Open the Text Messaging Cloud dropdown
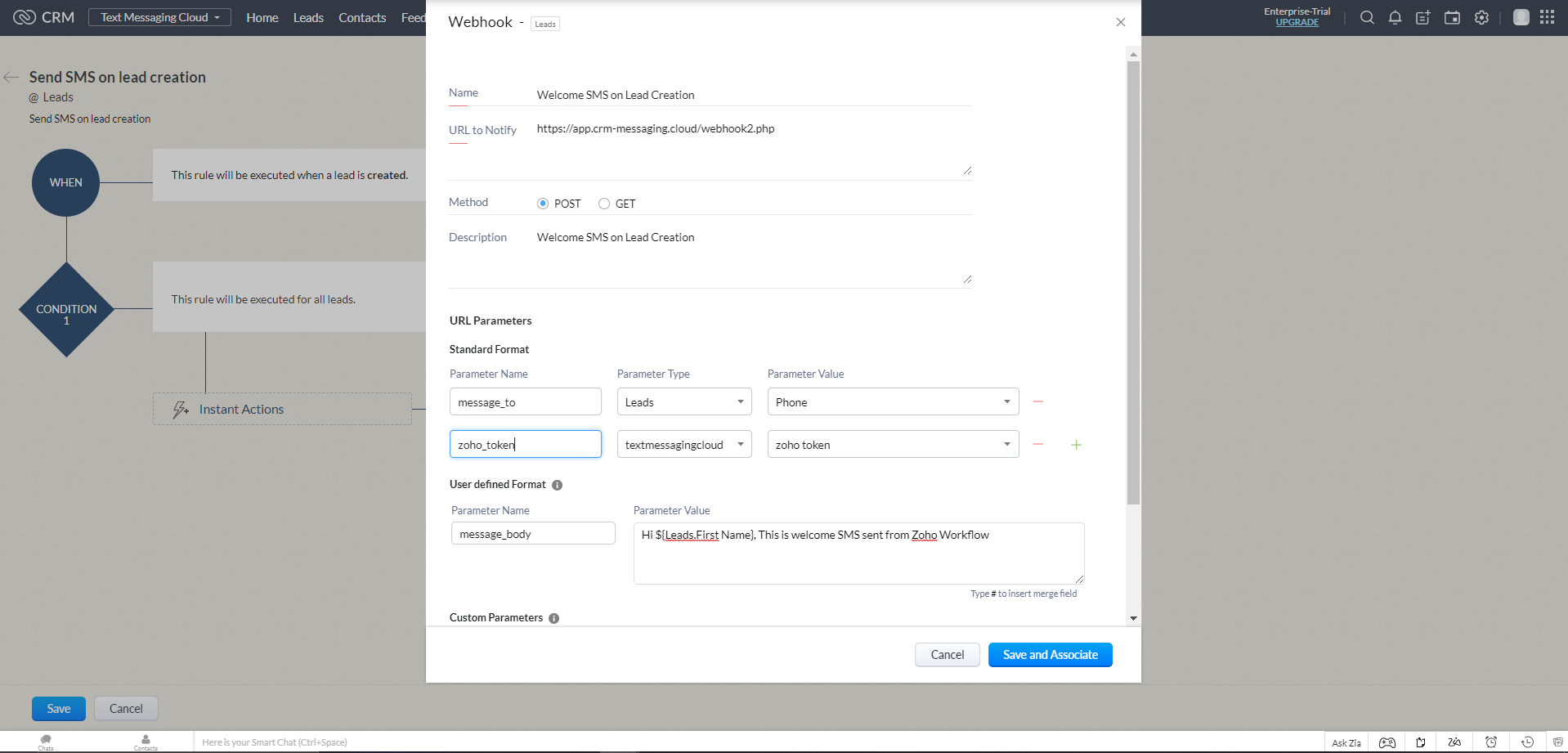Image resolution: width=1568 pixels, height=753 pixels. pos(159,17)
